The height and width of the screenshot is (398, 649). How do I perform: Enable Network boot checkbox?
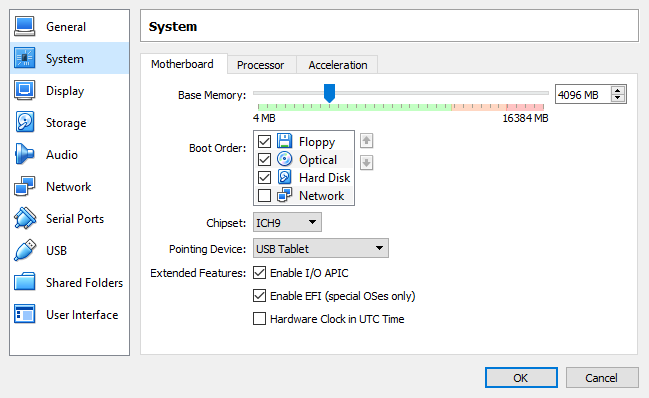coord(264,195)
